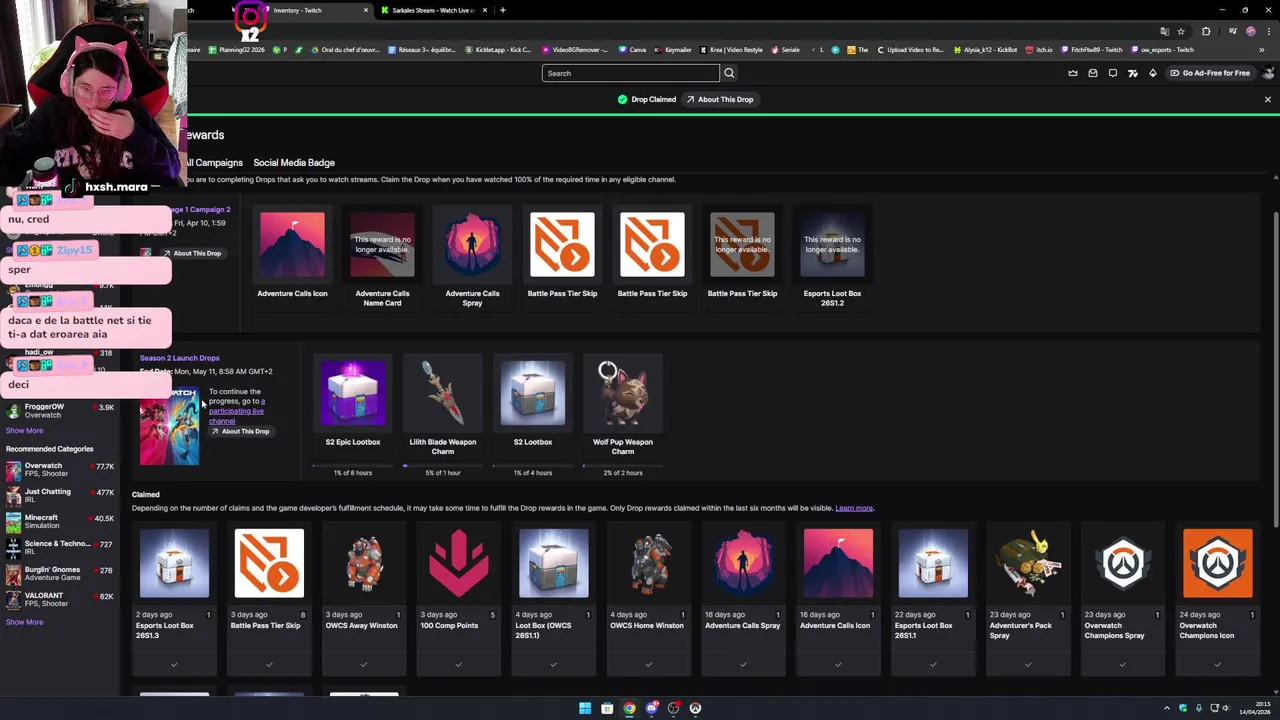
Task: Open Minecraft recommended category
Action: [x=60, y=521]
